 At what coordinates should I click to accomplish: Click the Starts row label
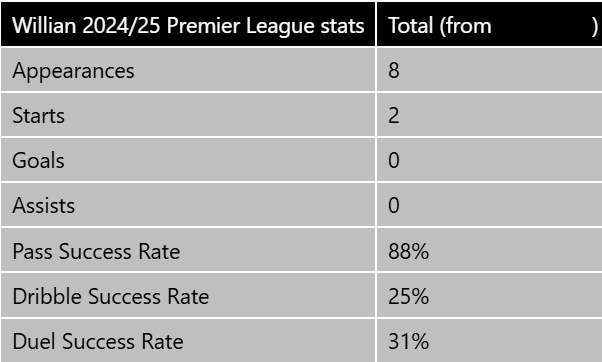tap(38, 116)
